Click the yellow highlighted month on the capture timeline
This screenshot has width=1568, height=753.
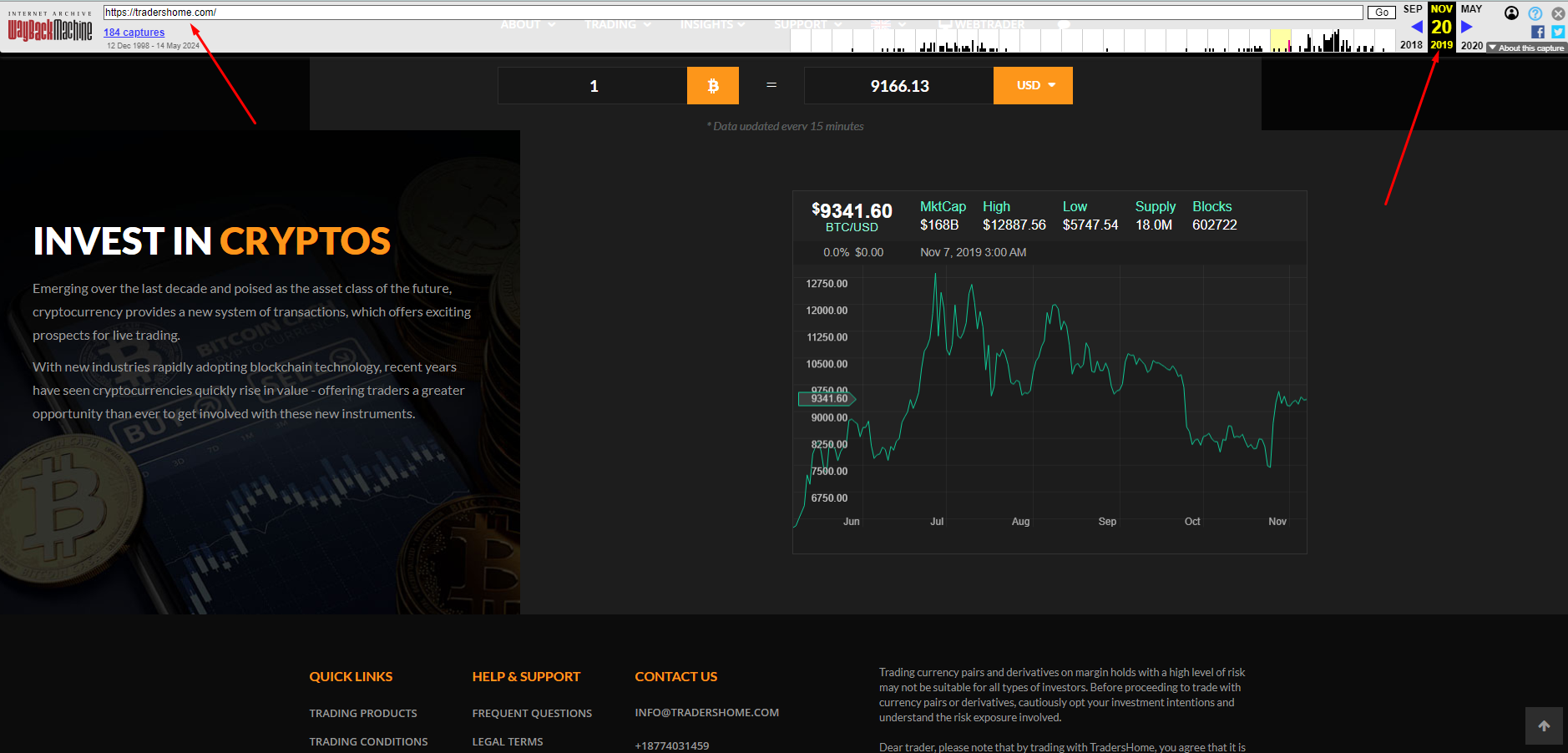[x=1281, y=40]
